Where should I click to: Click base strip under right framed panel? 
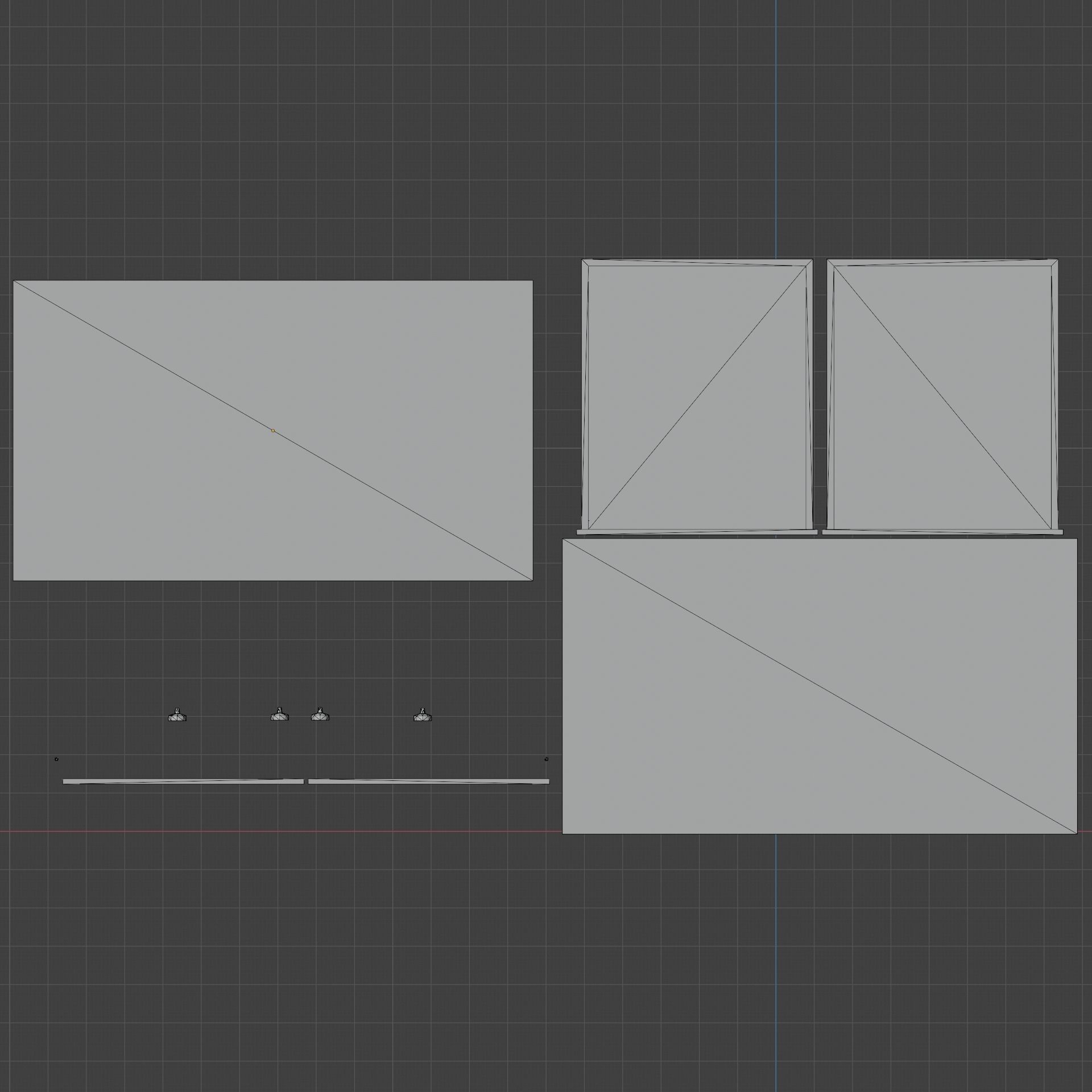tap(942, 532)
